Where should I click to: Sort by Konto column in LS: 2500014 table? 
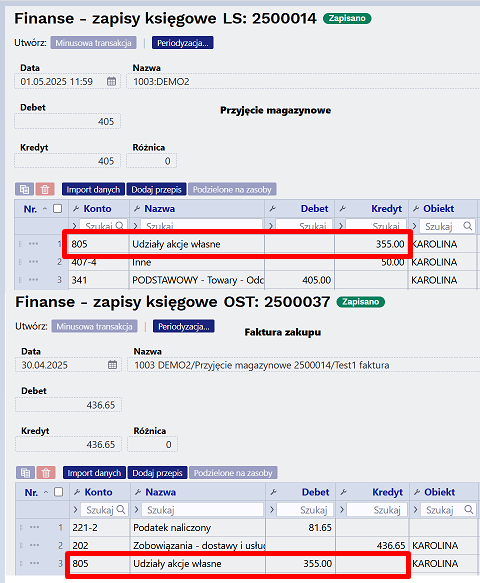pos(97,209)
